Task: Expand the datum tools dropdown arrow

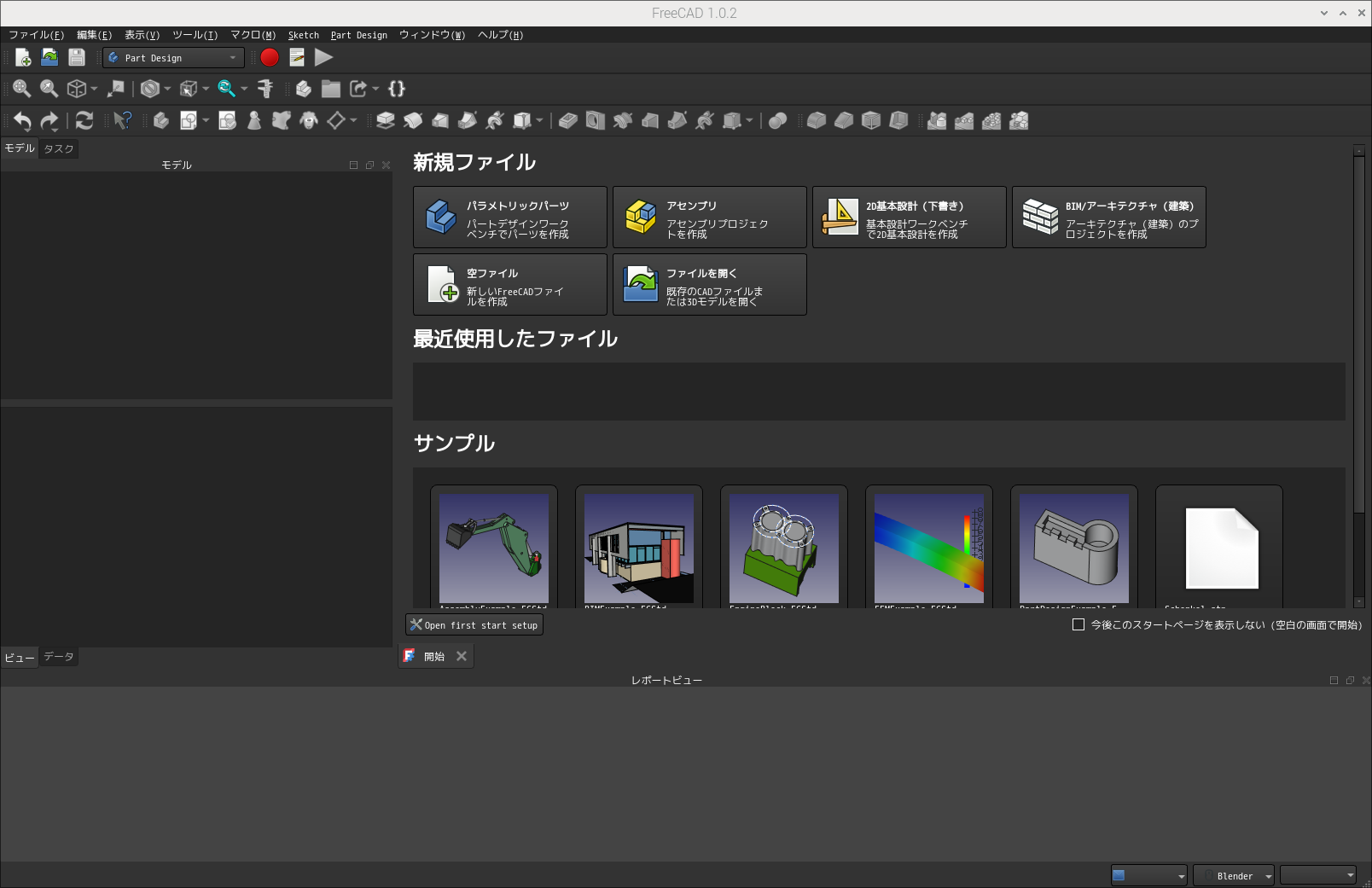Action: (353, 121)
